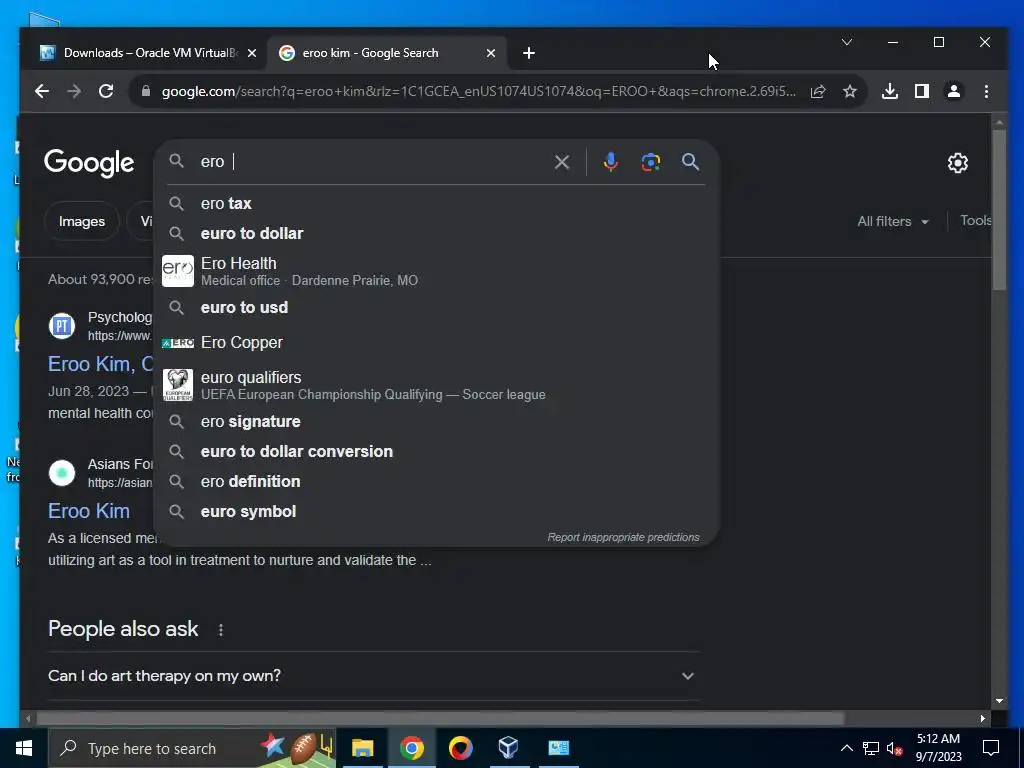
Task: Click the vertical scrollbar thumb
Action: click(999, 209)
